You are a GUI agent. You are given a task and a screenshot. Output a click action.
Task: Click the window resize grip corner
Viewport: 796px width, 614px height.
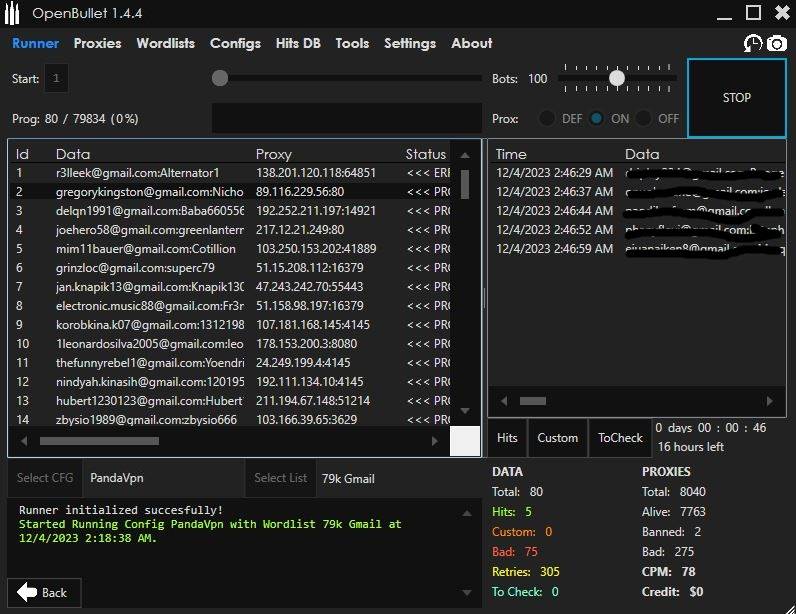(789, 607)
